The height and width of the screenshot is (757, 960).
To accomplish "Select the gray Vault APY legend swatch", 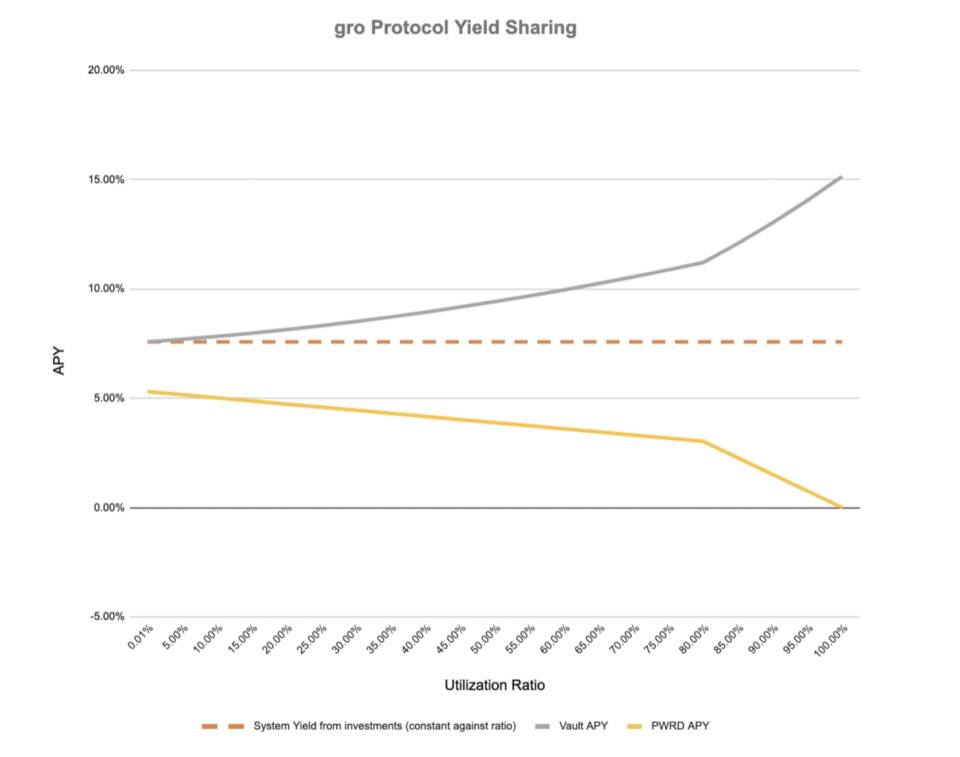I will tap(542, 726).
